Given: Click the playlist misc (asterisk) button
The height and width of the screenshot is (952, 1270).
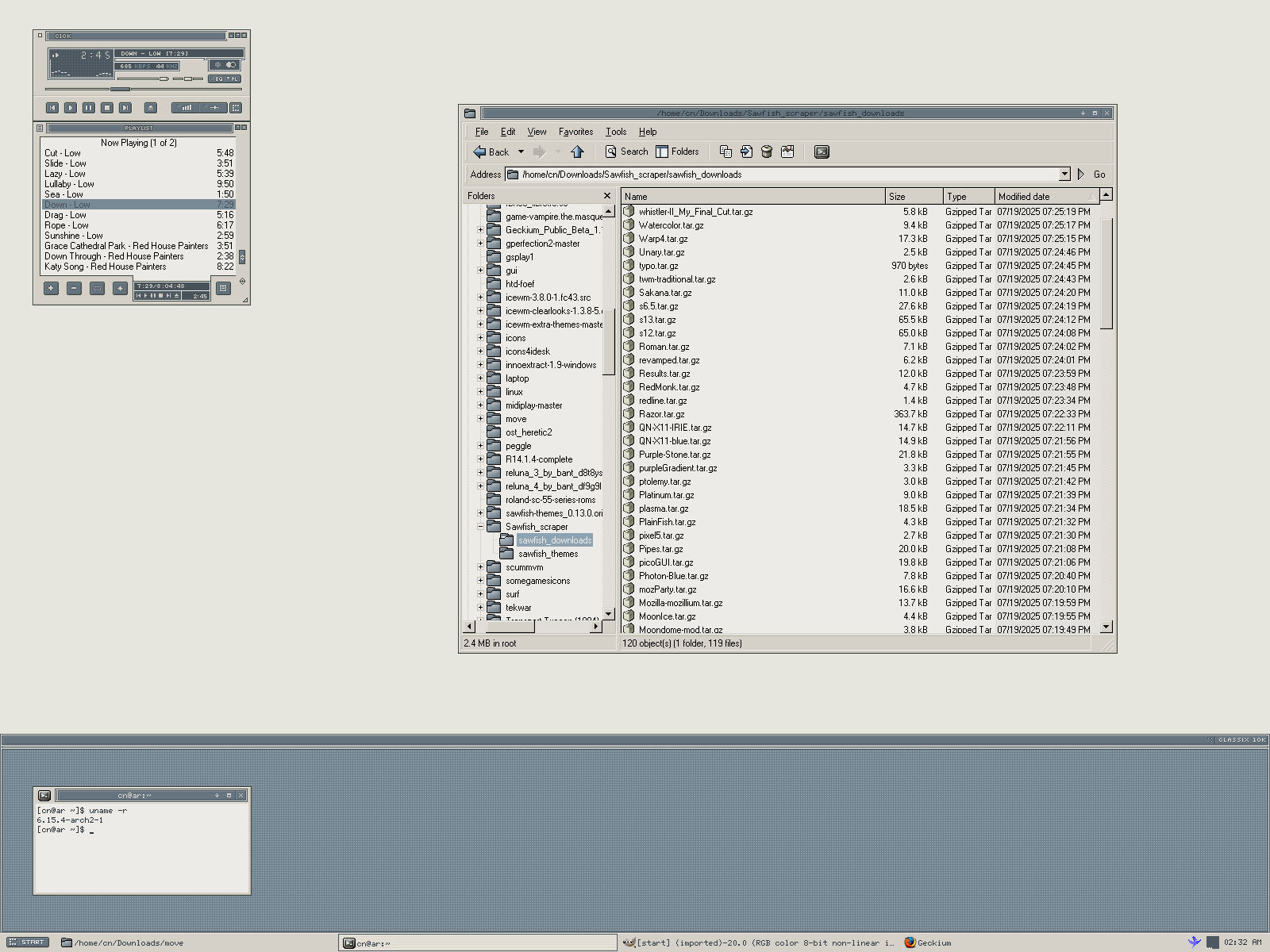Looking at the screenshot, I should click(120, 288).
